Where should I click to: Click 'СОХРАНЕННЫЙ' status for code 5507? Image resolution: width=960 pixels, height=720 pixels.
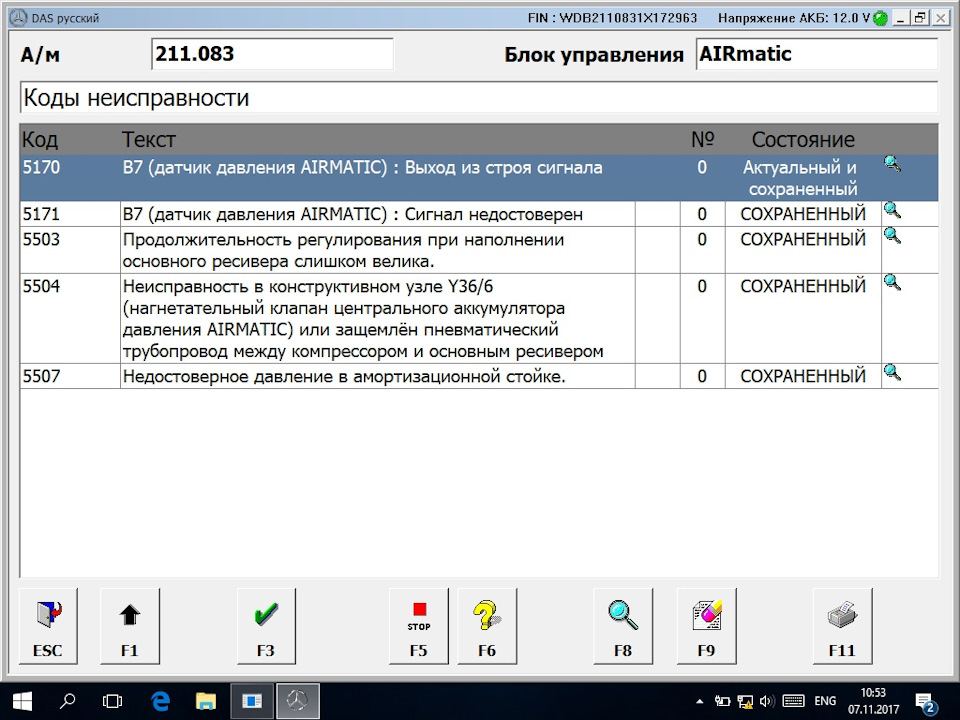pos(803,376)
